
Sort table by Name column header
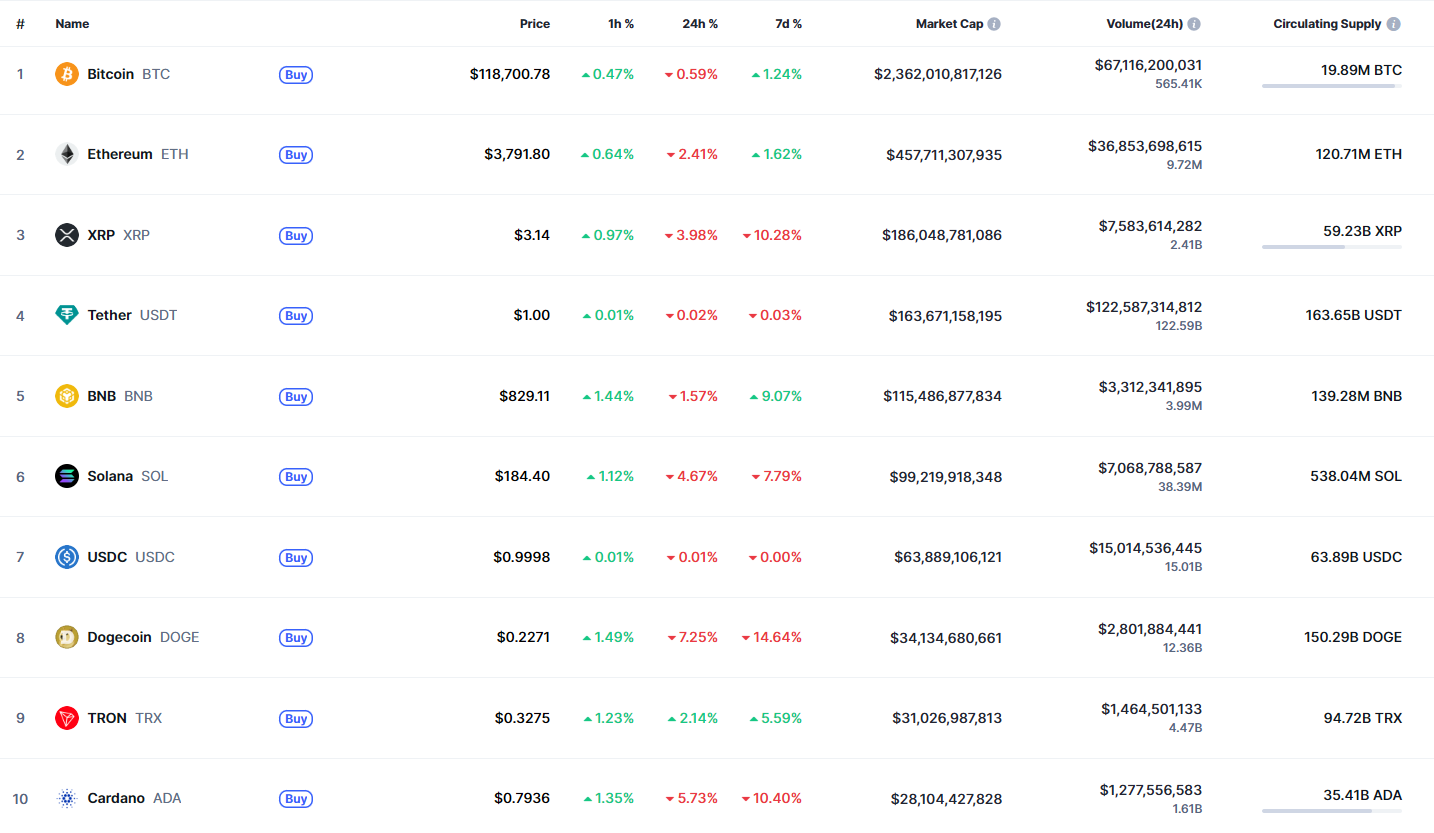click(72, 24)
